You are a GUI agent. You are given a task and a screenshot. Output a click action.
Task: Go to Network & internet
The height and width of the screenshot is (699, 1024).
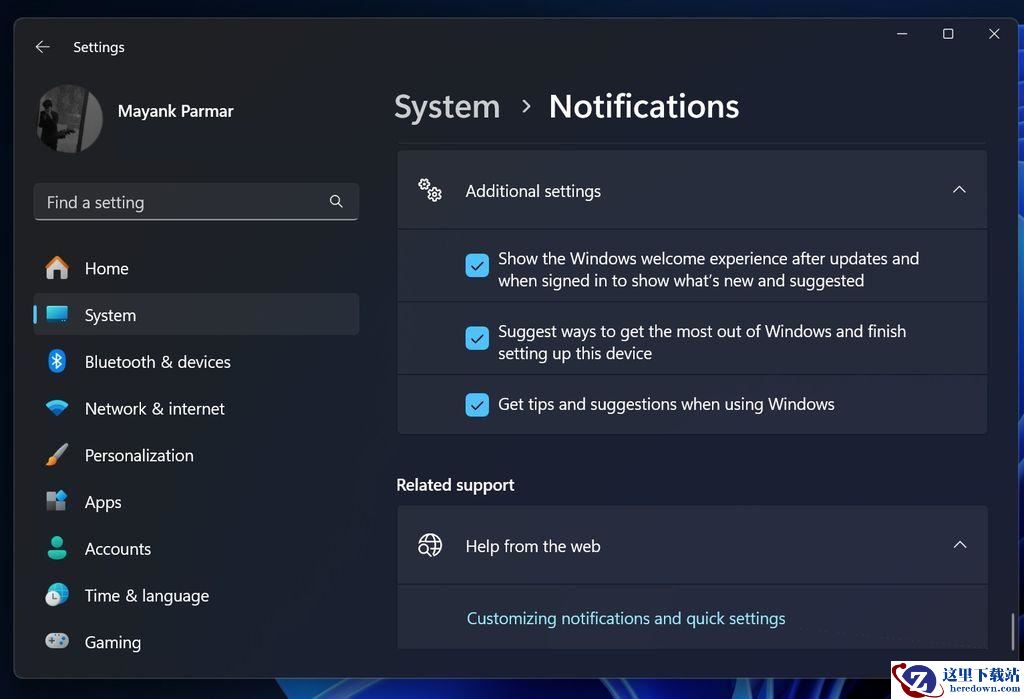point(196,408)
